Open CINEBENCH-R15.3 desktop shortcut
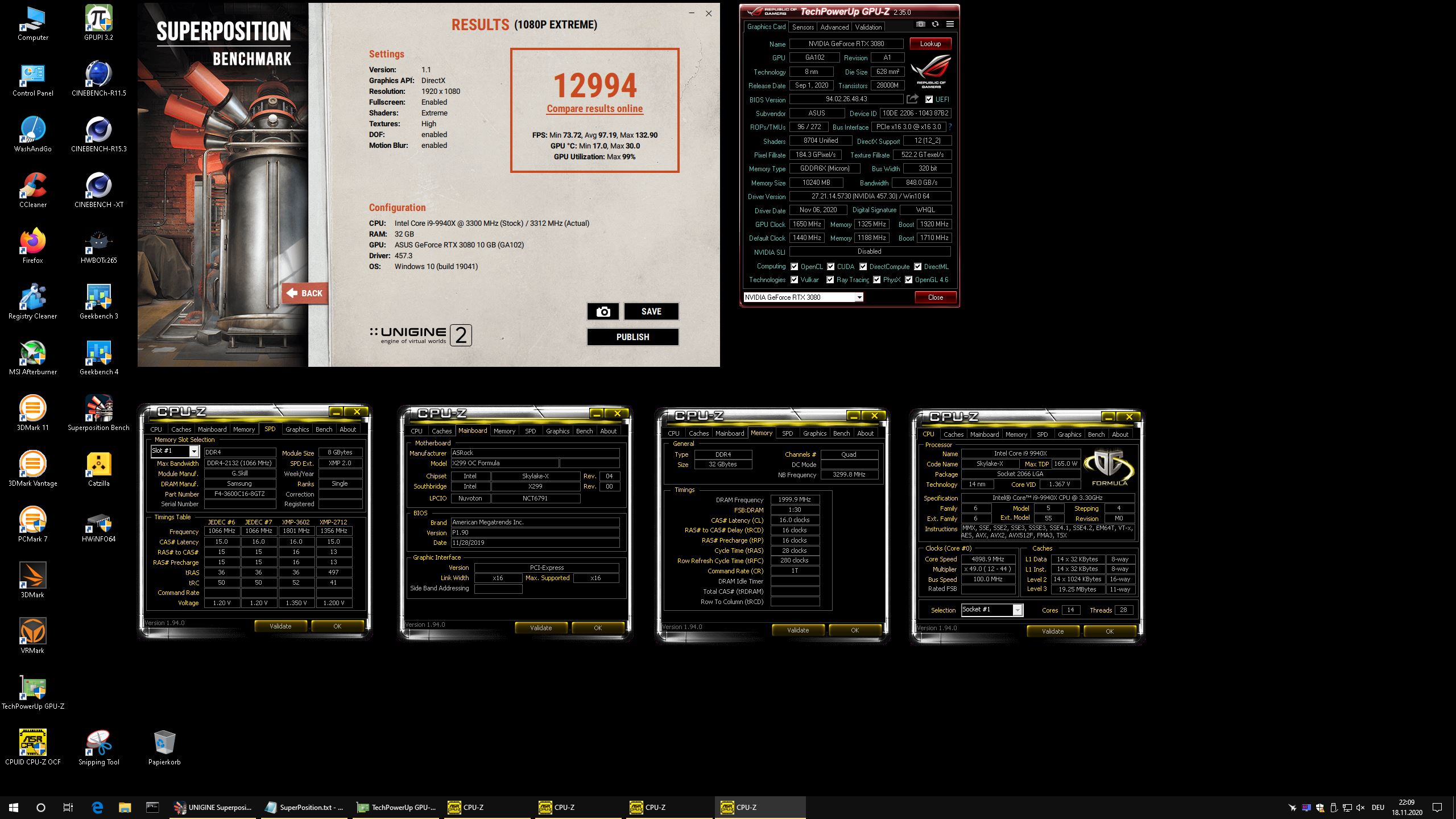The height and width of the screenshot is (819, 1456). click(x=99, y=134)
